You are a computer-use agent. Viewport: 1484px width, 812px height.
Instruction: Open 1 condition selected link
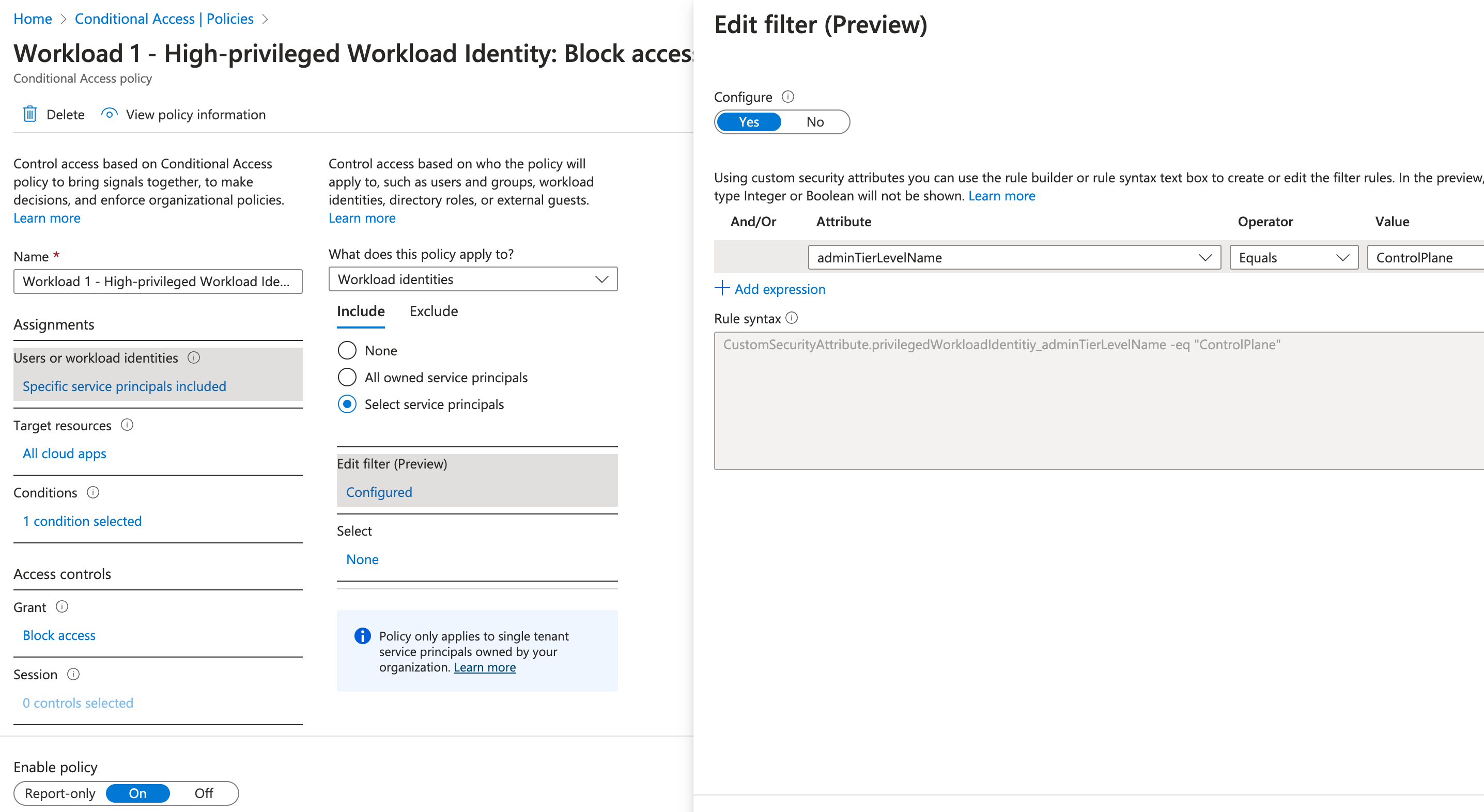point(82,521)
